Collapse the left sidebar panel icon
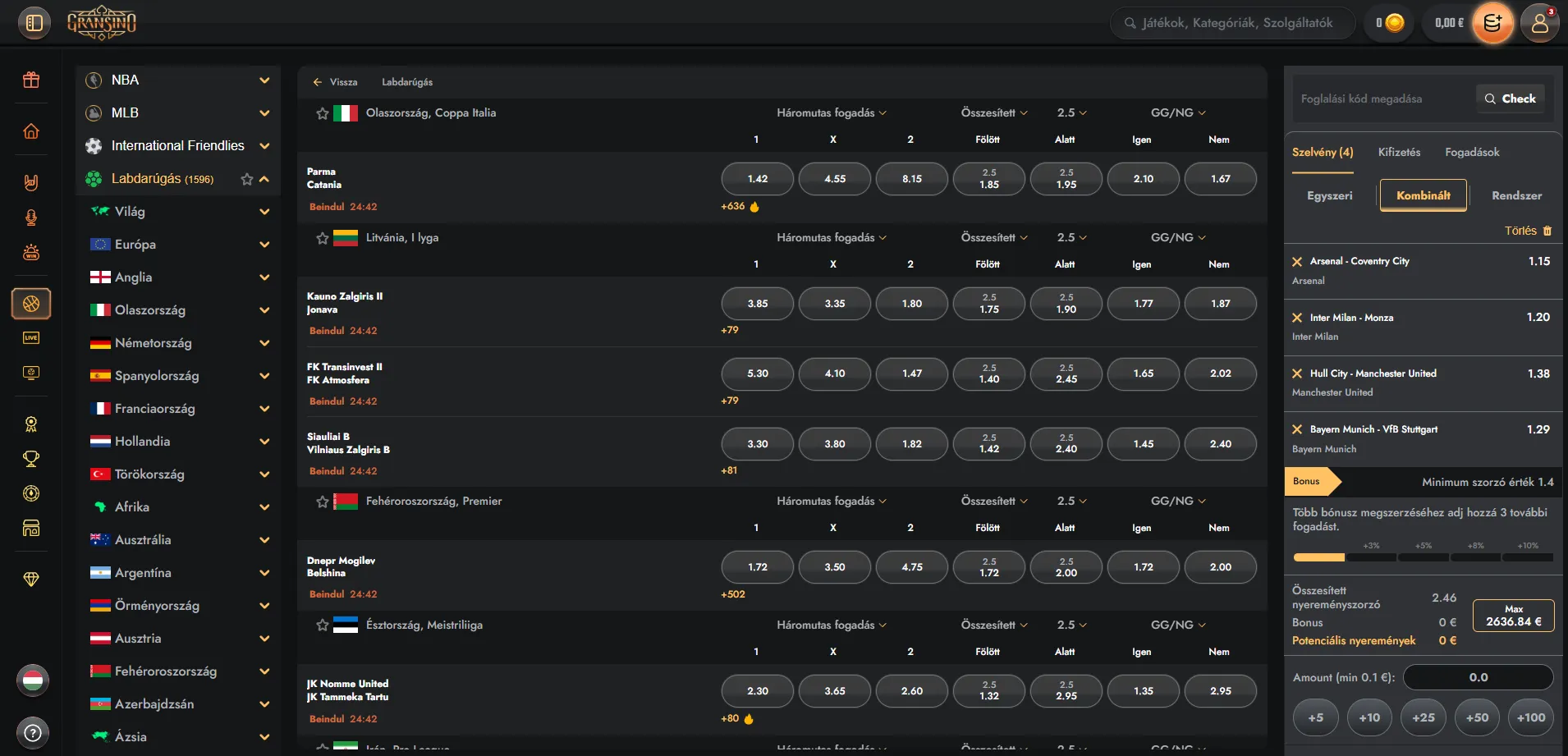This screenshot has width=1568, height=756. (34, 23)
